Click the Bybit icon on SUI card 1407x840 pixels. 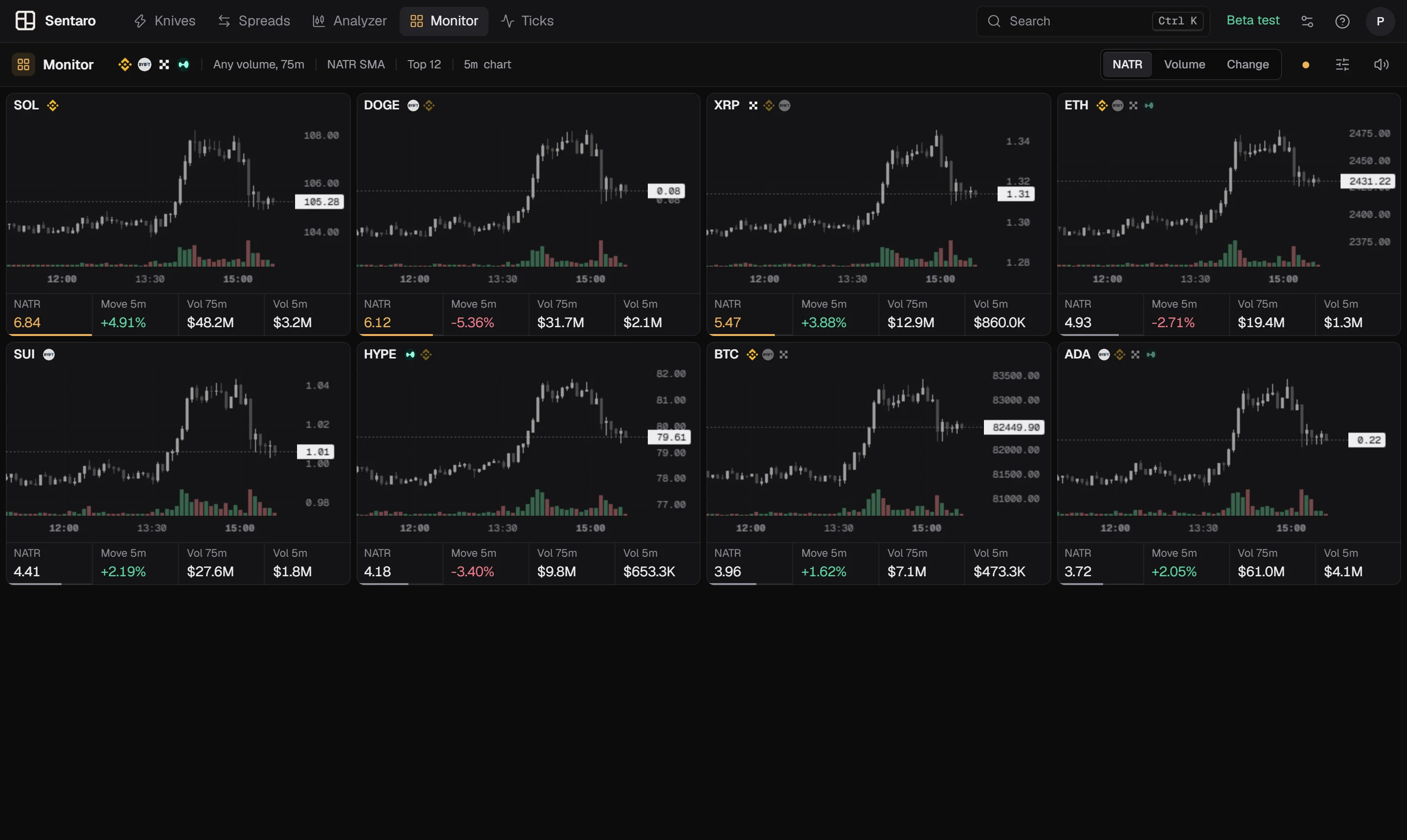coord(49,355)
